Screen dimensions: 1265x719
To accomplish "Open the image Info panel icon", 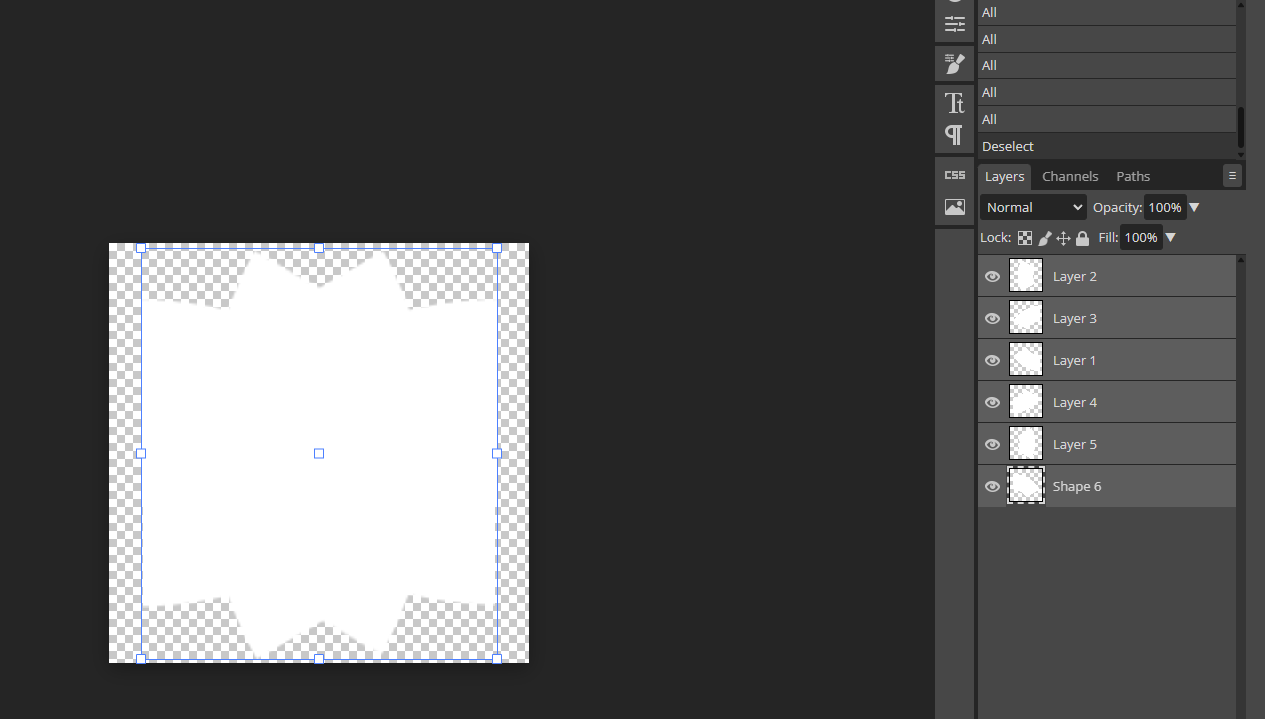I will [x=955, y=207].
